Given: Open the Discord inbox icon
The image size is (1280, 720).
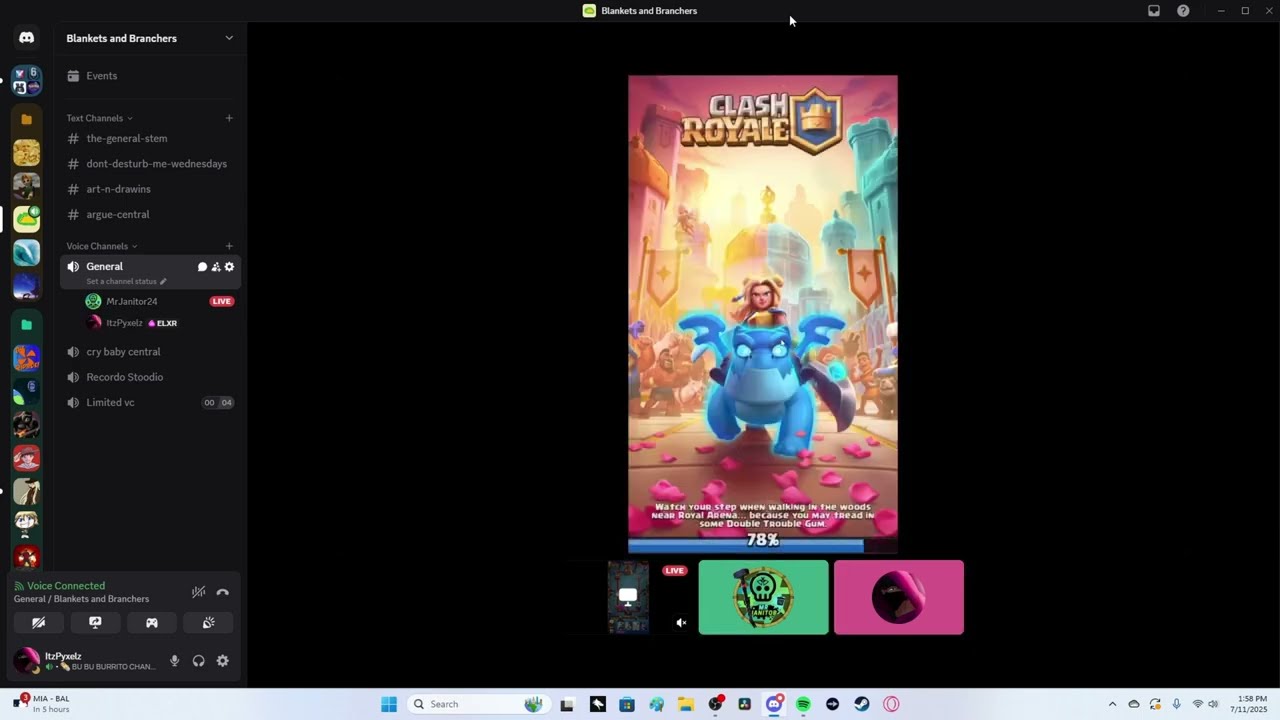Looking at the screenshot, I should tap(1154, 11).
